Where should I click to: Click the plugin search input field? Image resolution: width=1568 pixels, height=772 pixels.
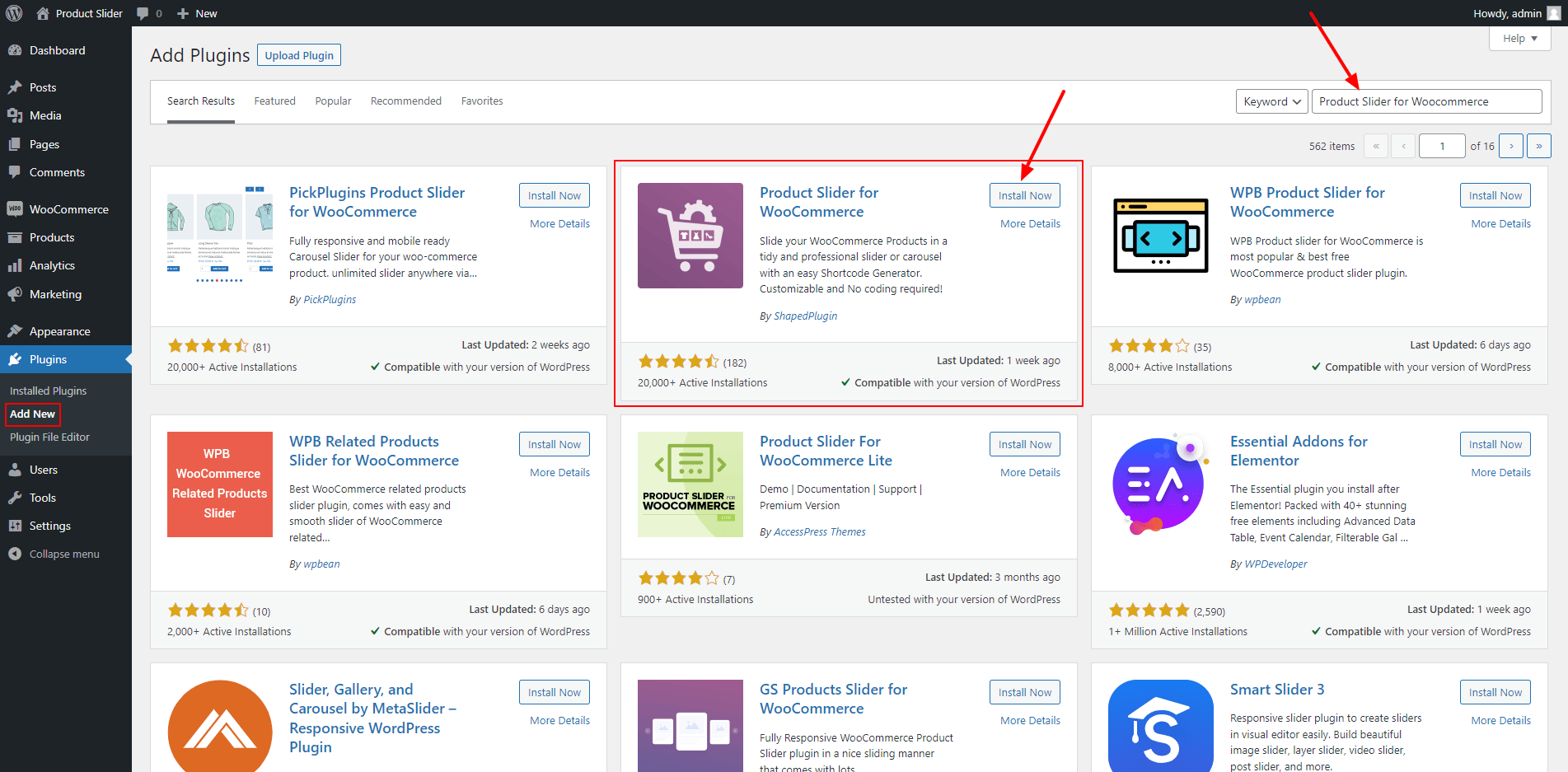(1425, 101)
